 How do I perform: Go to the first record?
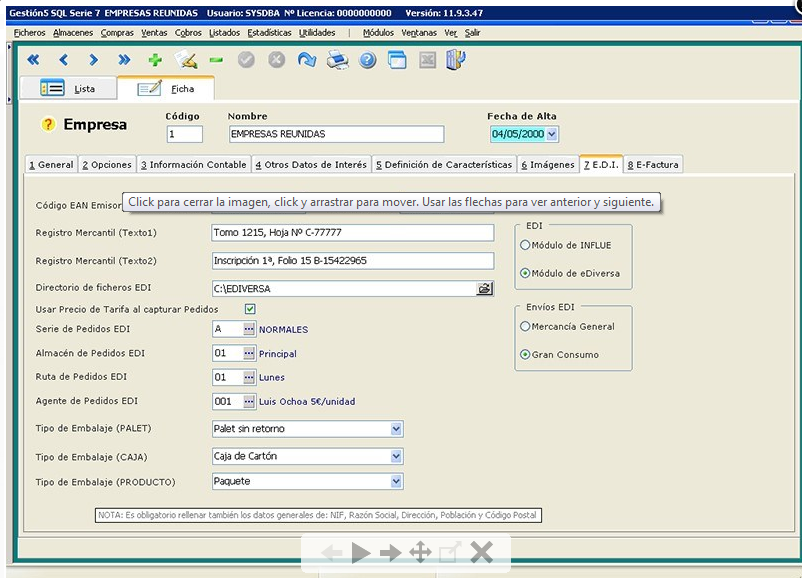click(33, 60)
